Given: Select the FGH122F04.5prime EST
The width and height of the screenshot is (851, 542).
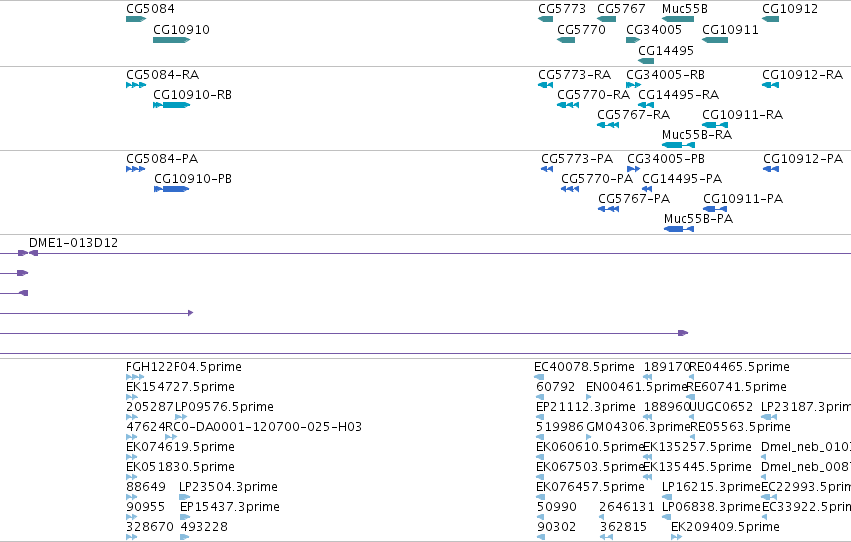Looking at the screenshot, I should (135, 377).
